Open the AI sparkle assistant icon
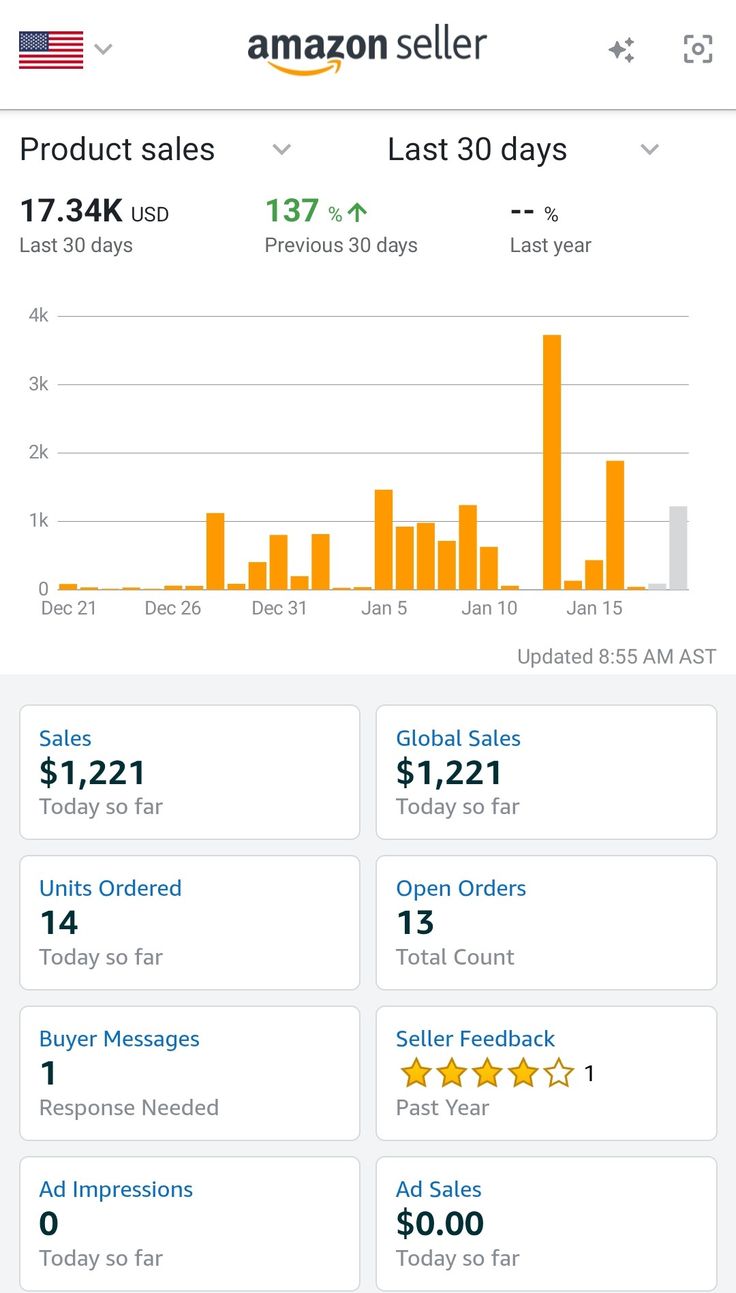The height and width of the screenshot is (1293, 736). [x=622, y=49]
